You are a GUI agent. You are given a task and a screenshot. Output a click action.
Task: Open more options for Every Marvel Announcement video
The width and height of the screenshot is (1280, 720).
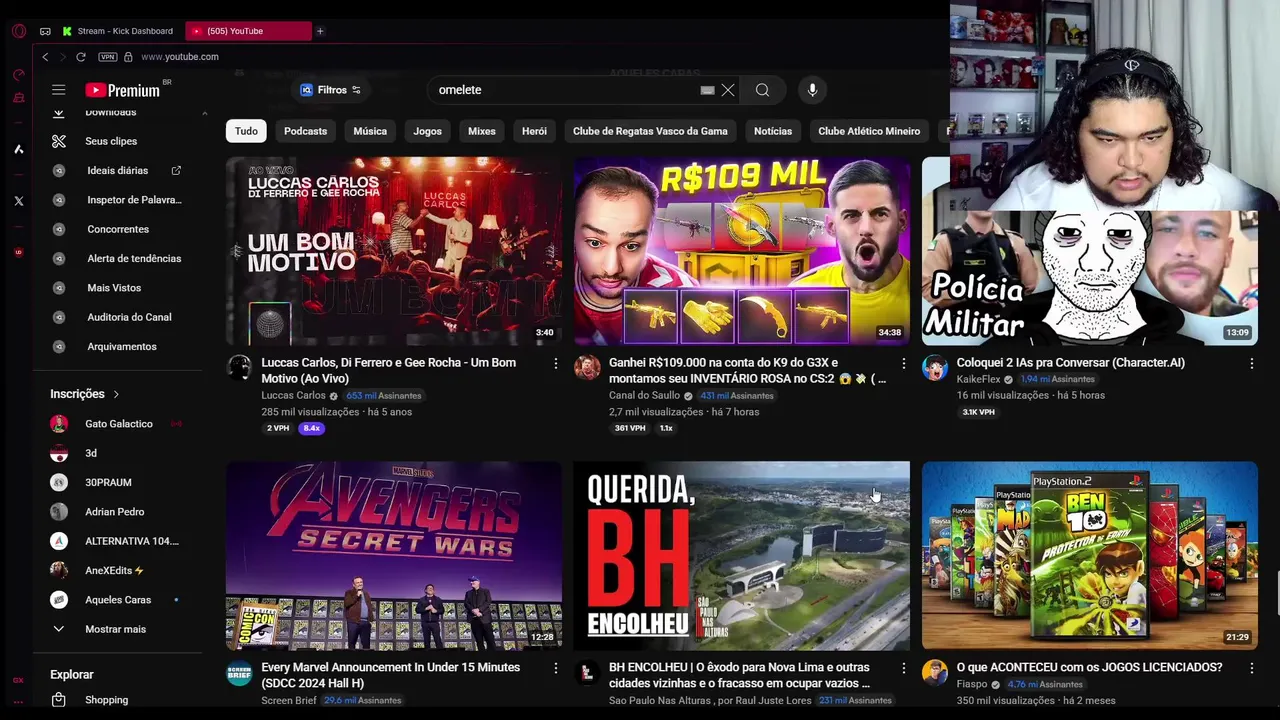pyautogui.click(x=556, y=668)
